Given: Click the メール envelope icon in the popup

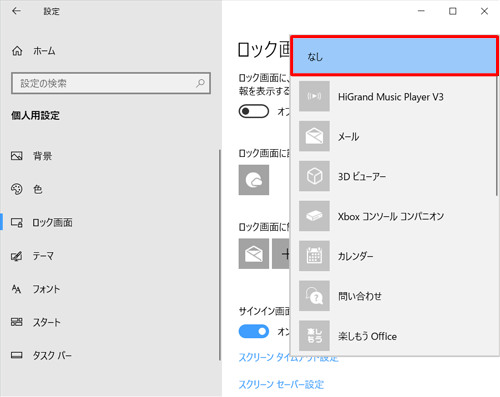Looking at the screenshot, I should point(314,136).
